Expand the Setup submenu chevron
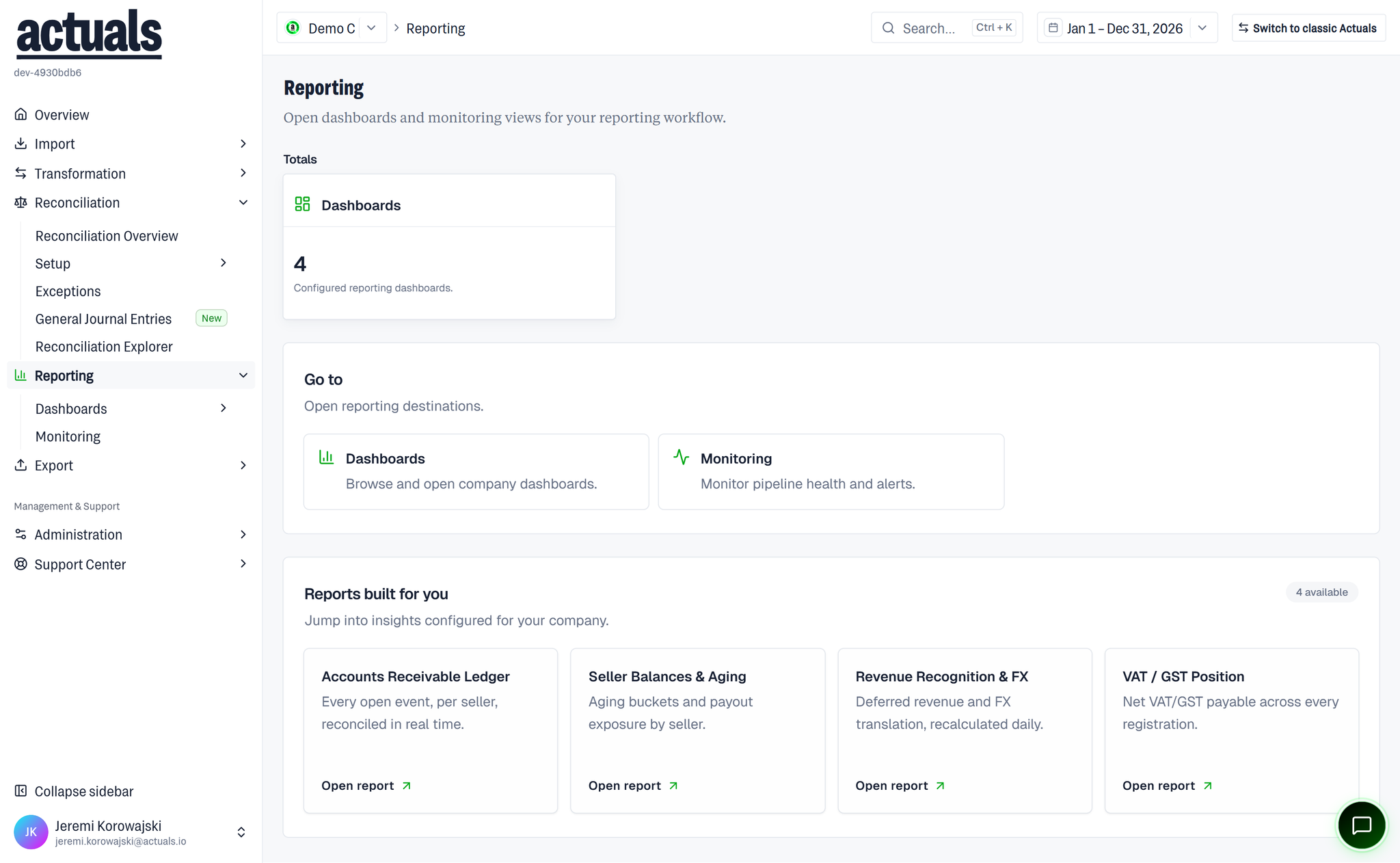 (x=224, y=263)
